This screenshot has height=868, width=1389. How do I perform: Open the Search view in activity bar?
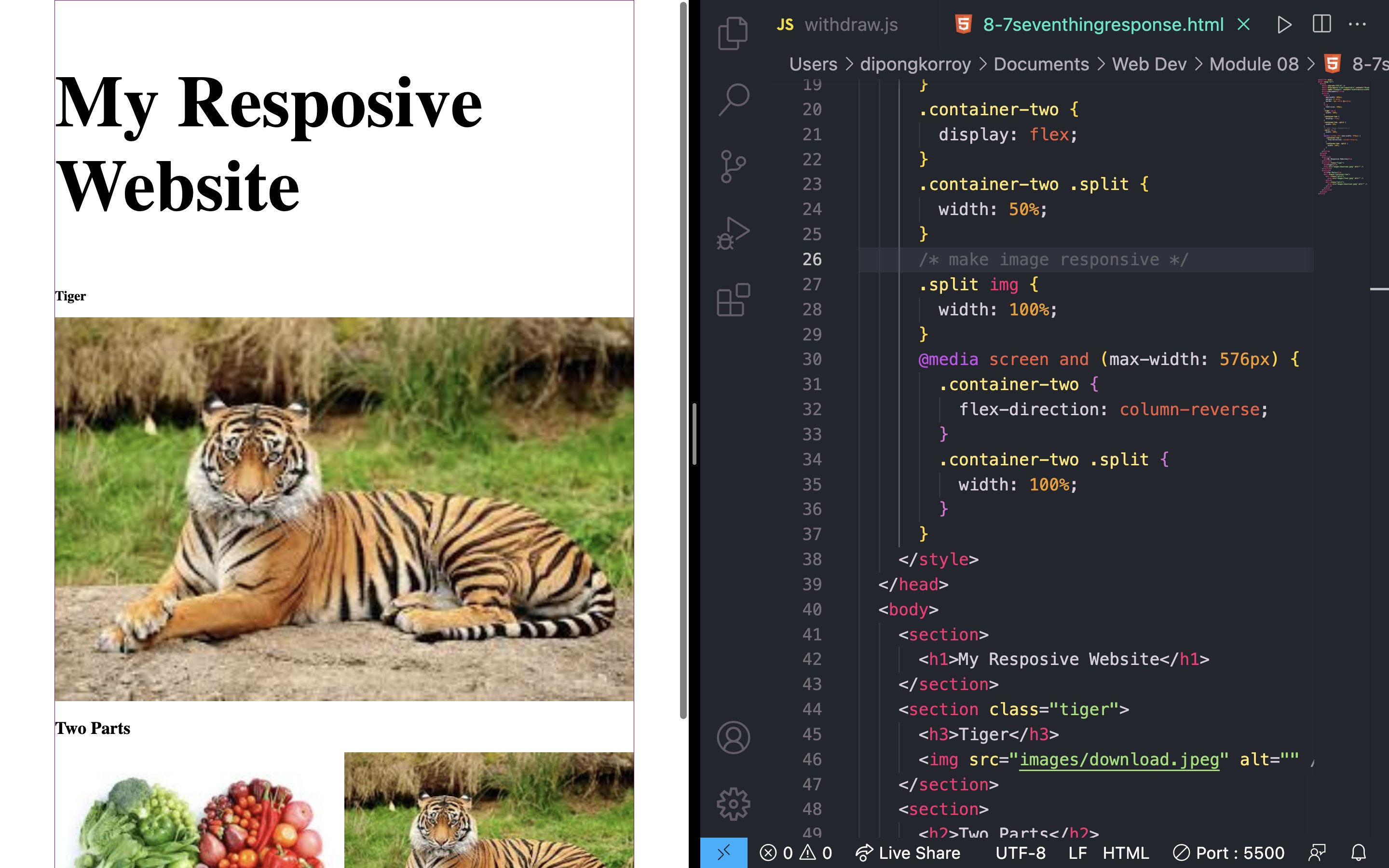tap(733, 100)
